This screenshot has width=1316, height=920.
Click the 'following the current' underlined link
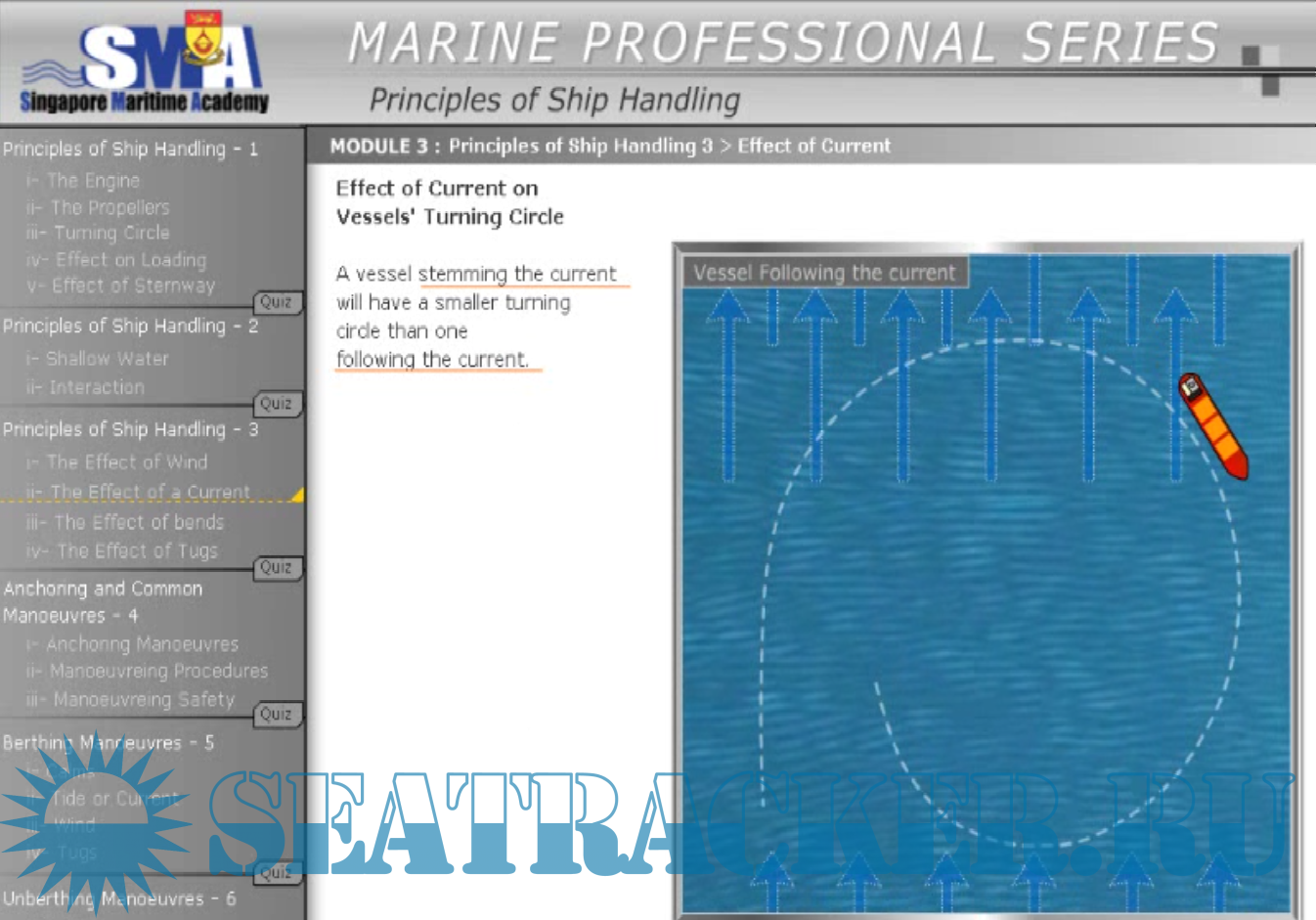coord(431,360)
